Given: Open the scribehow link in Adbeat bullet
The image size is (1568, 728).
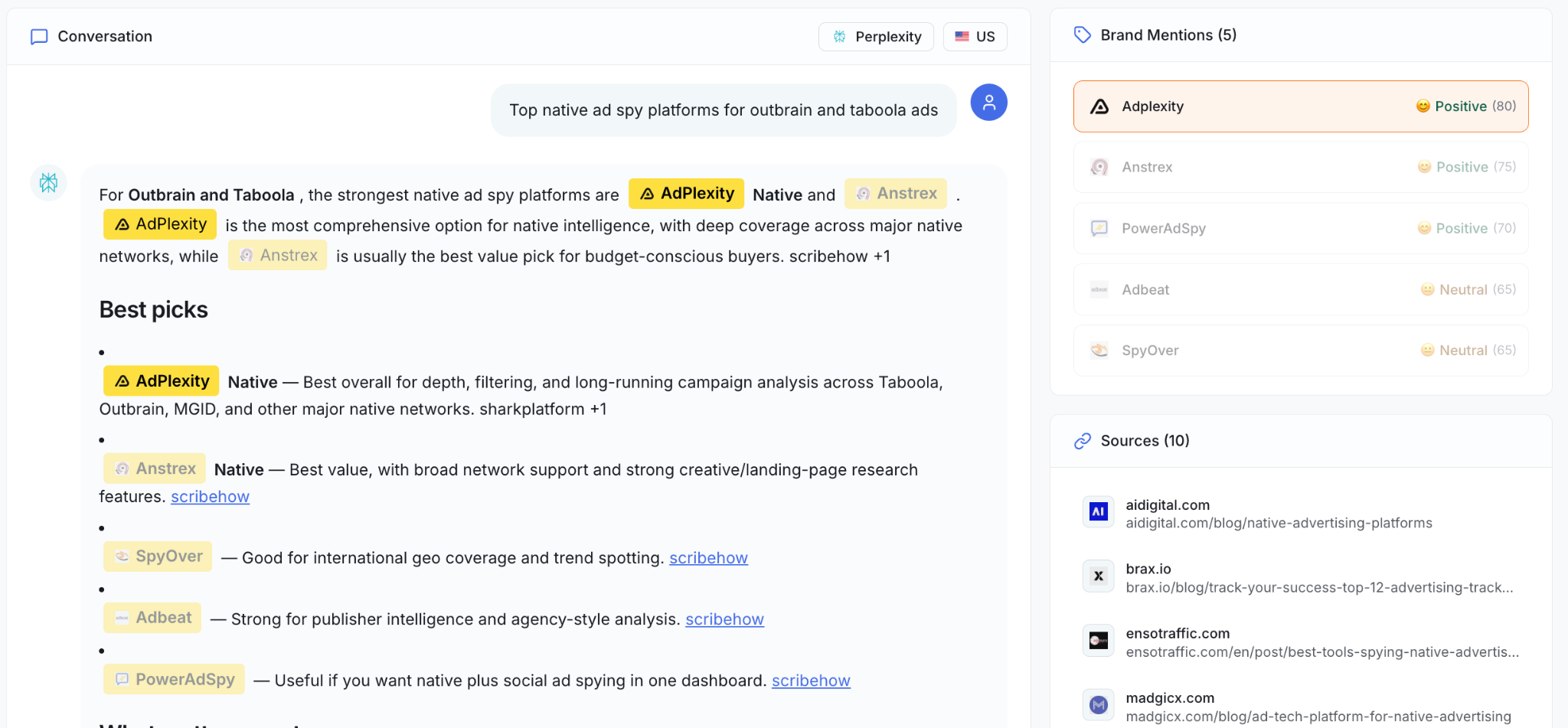Looking at the screenshot, I should pyautogui.click(x=724, y=619).
